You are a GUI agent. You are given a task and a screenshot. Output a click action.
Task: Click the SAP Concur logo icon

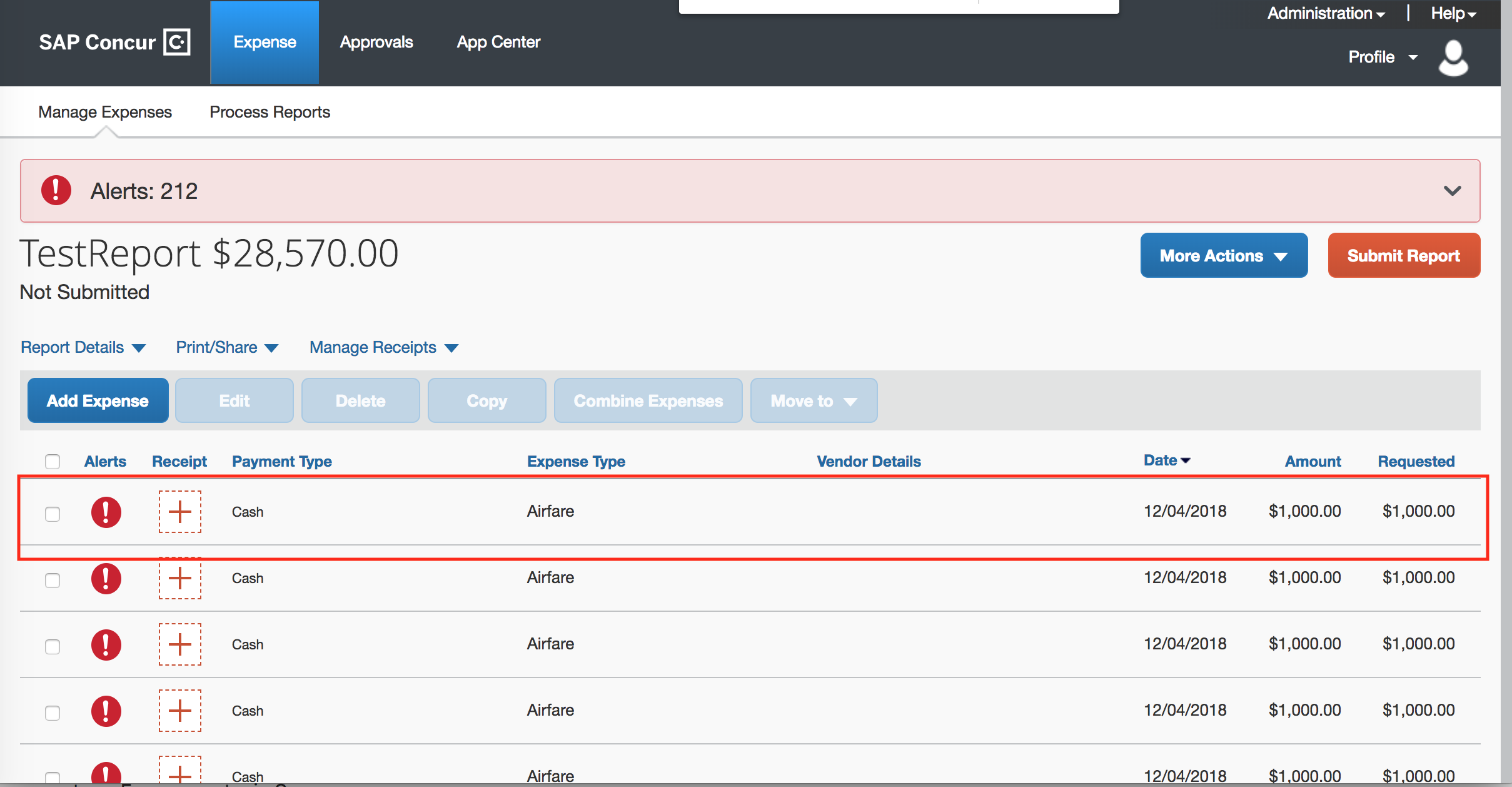[x=177, y=42]
